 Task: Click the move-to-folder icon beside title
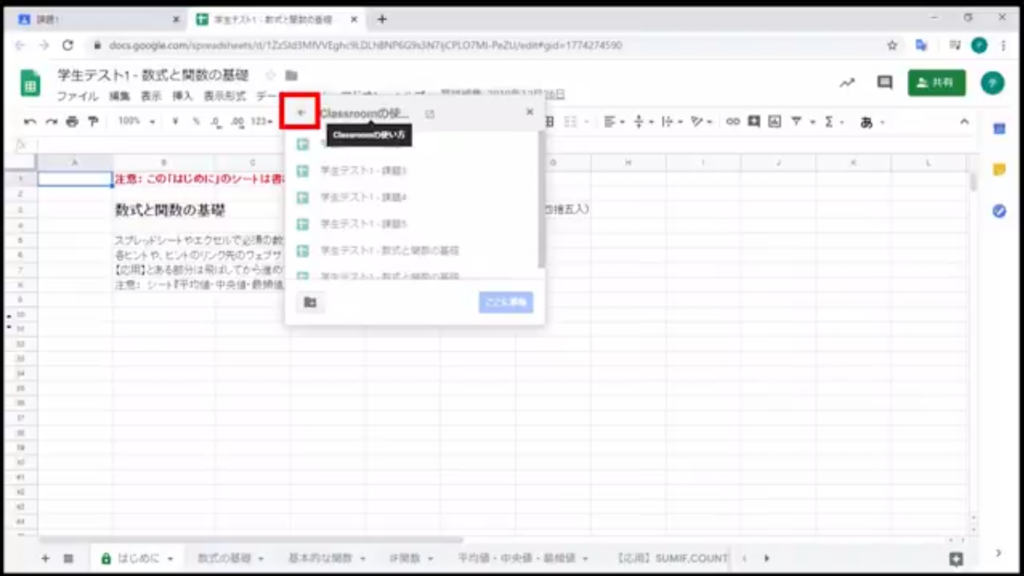(291, 75)
